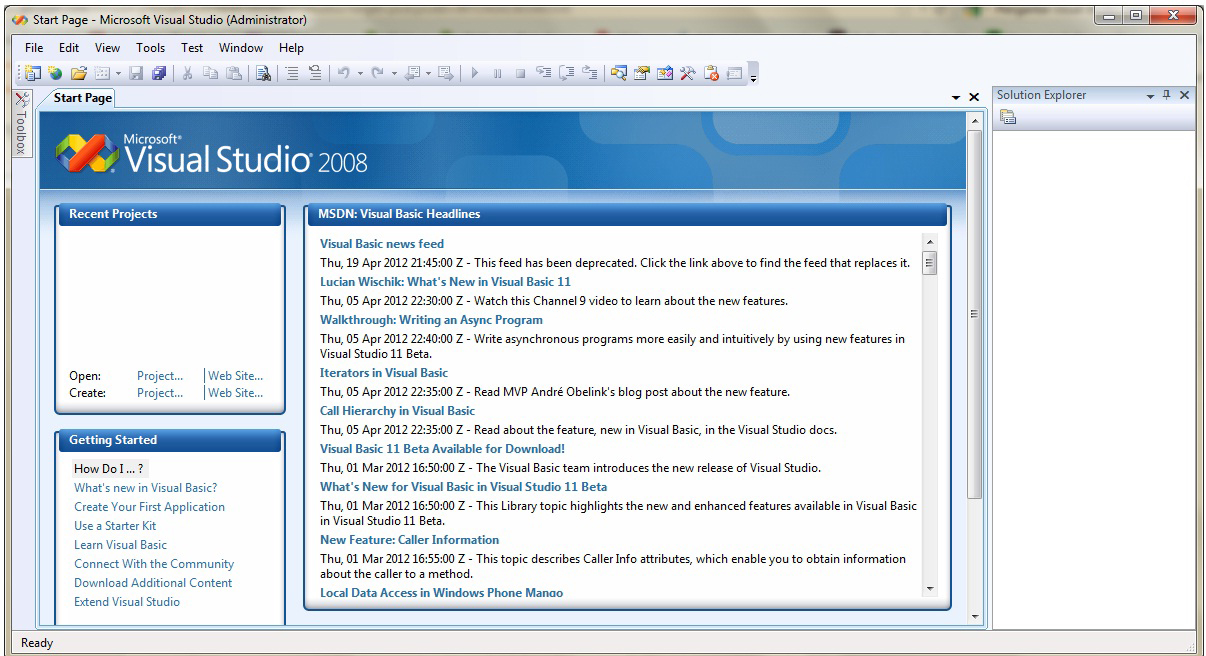Open the Properties Window toolbar icon
The image size is (1206, 656).
click(640, 73)
